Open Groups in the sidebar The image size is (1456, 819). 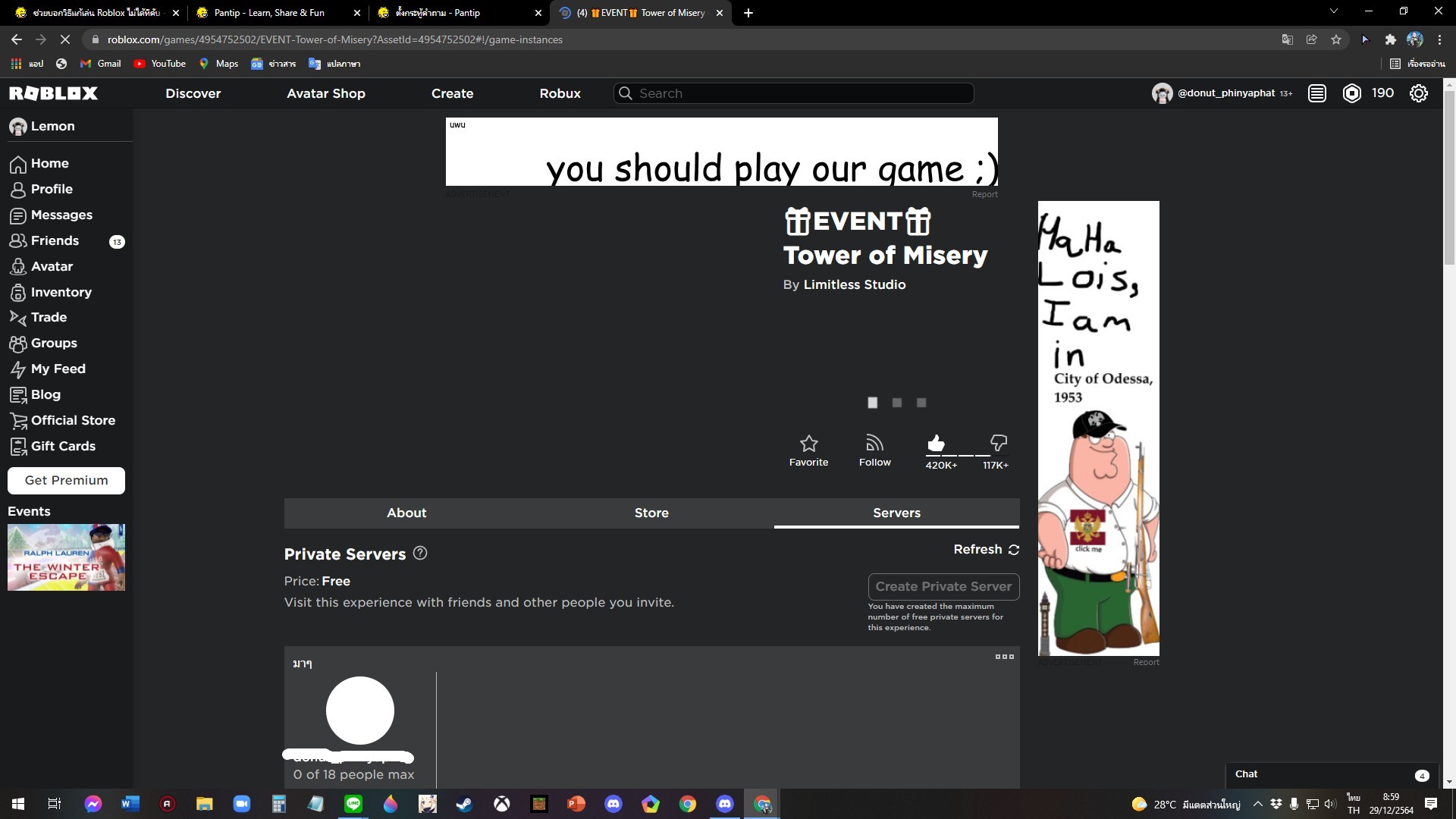[x=43, y=343]
